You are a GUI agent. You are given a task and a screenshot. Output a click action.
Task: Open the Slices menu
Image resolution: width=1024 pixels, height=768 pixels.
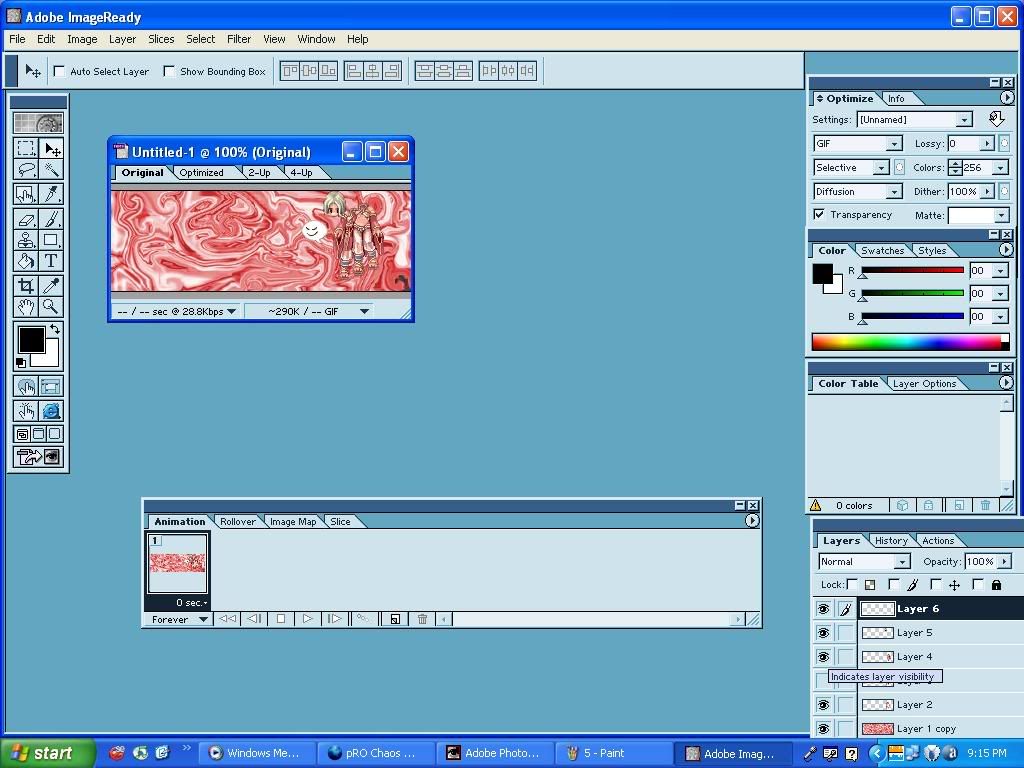click(161, 39)
